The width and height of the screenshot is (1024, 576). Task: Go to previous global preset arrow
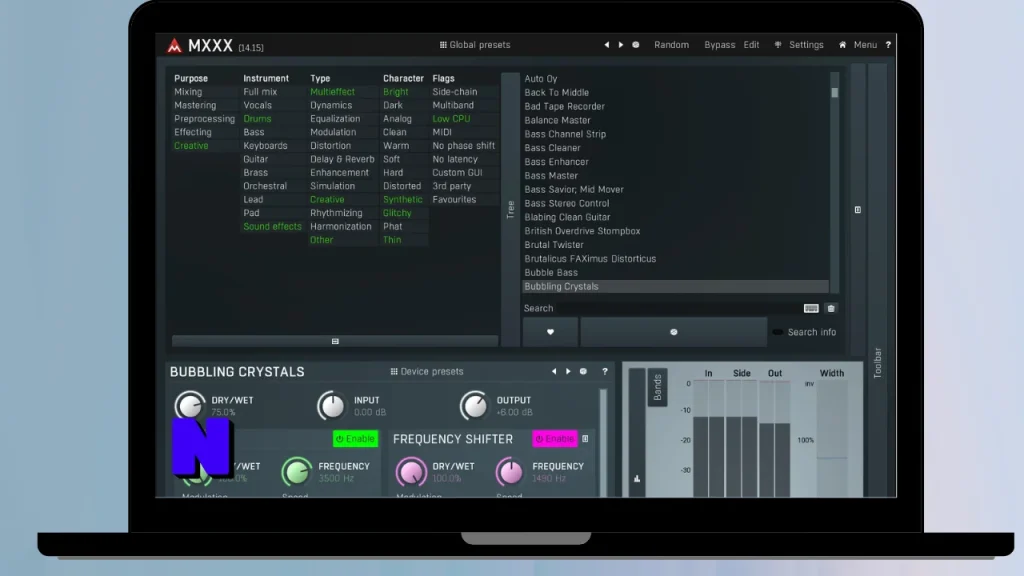point(607,45)
